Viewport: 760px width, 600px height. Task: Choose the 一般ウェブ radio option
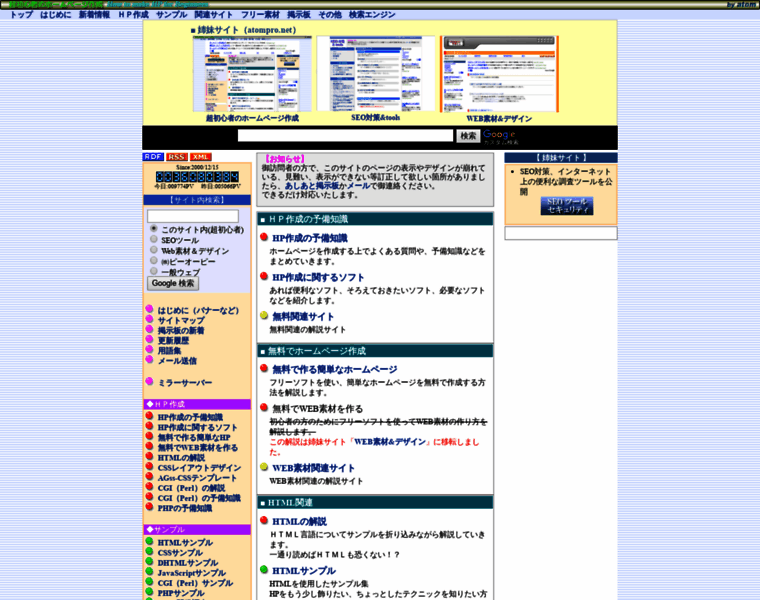point(154,271)
